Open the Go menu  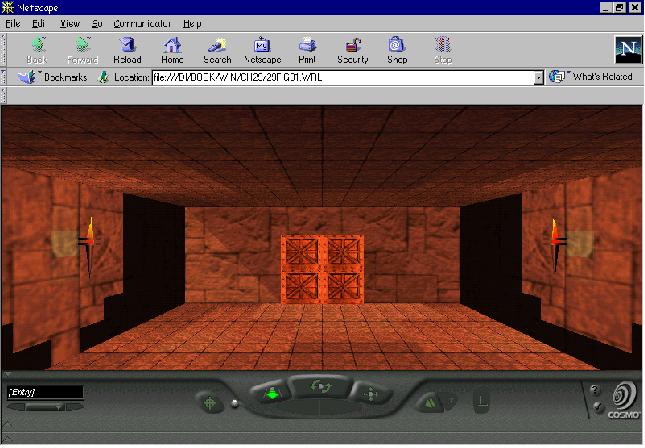point(97,24)
